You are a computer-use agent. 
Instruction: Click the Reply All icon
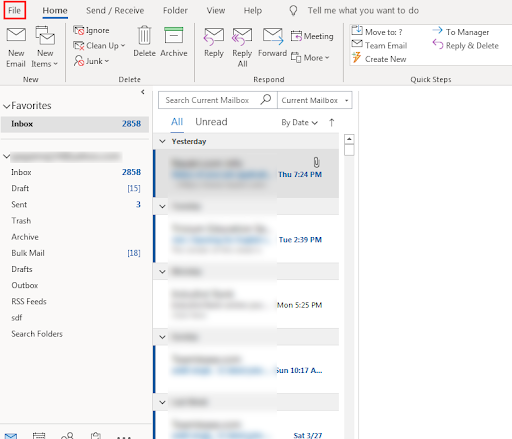(242, 36)
